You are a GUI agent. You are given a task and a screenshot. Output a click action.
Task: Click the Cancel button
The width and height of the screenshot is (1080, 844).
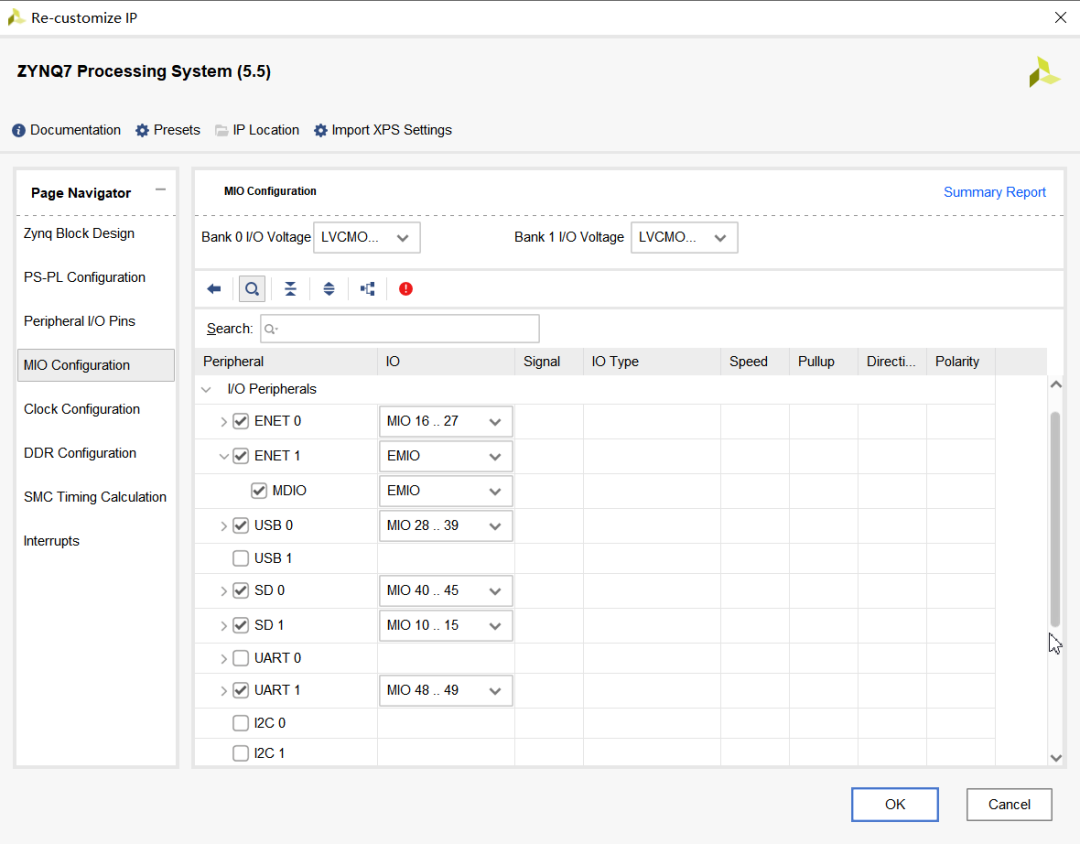pyautogui.click(x=1009, y=804)
